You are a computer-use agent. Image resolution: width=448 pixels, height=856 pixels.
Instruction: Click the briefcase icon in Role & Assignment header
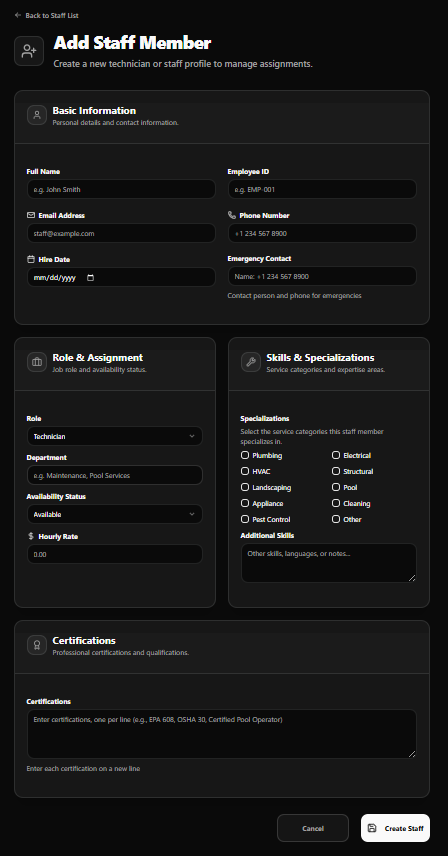click(37, 362)
